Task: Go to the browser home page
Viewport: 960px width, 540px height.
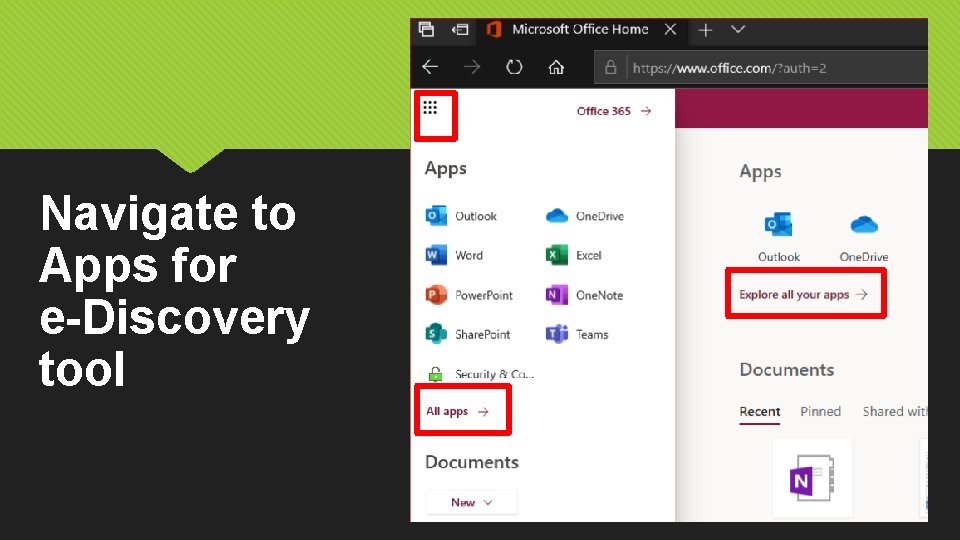Action: [x=556, y=67]
